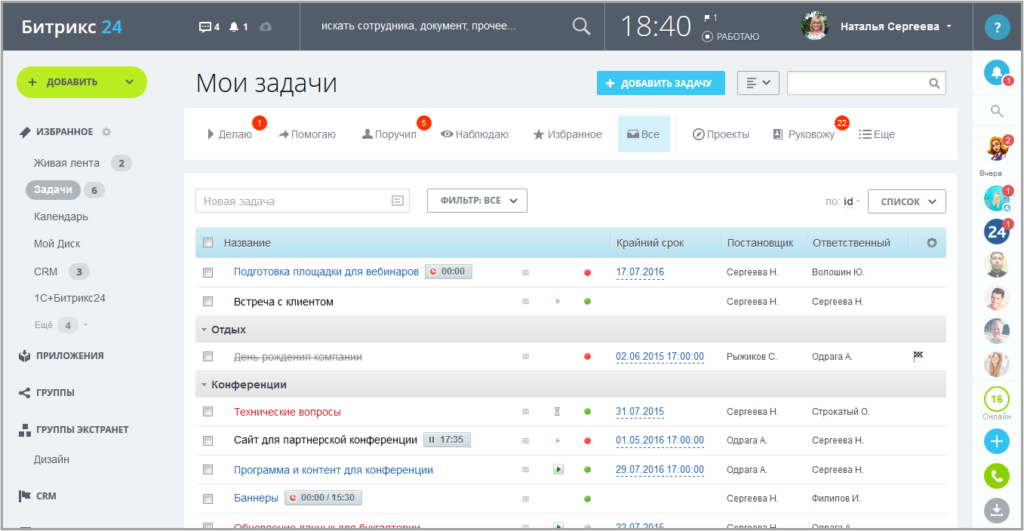Open the task list settings gear icon
The width and height of the screenshot is (1024, 531).
pyautogui.click(x=932, y=243)
